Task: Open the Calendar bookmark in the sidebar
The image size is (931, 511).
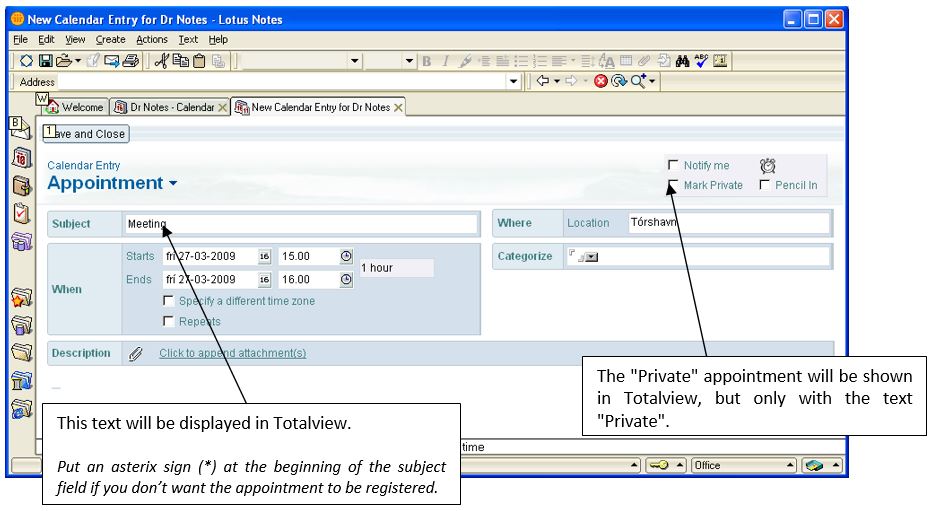Action: [21, 158]
